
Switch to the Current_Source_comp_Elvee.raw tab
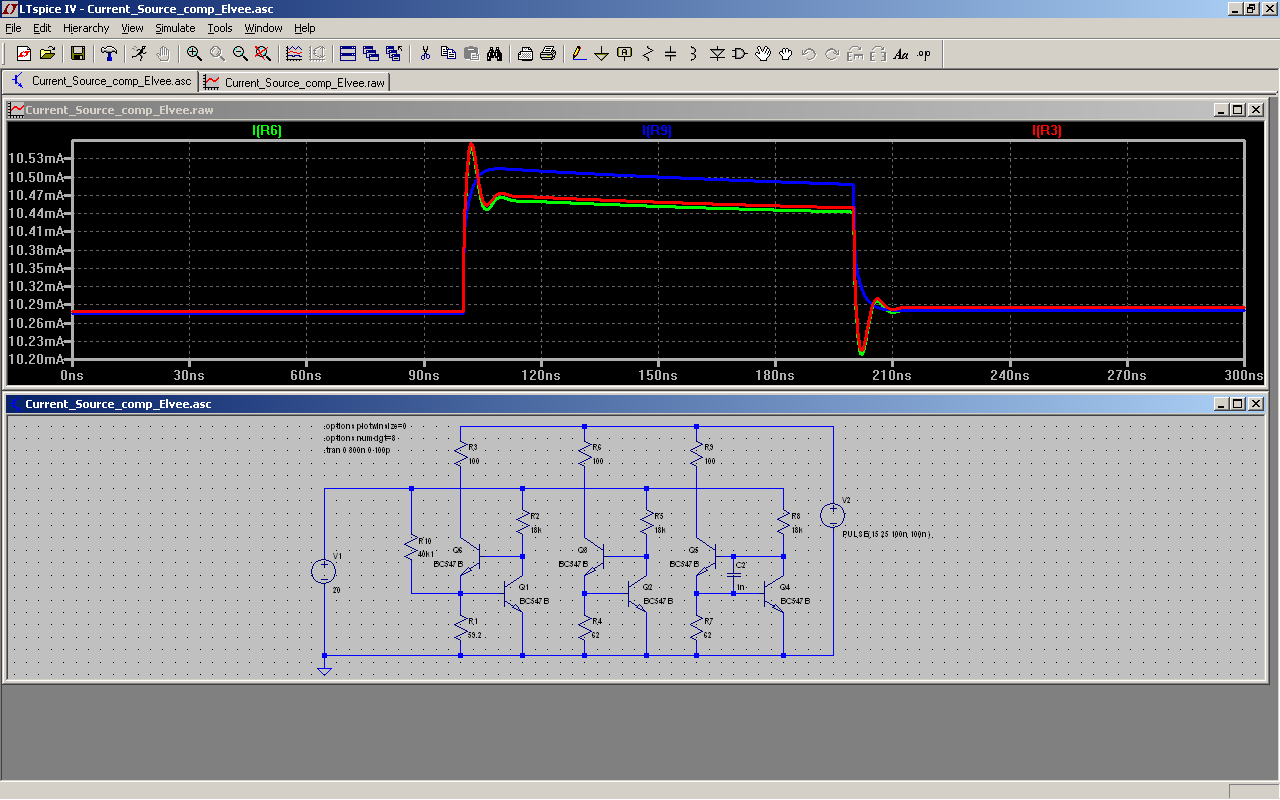click(x=294, y=82)
